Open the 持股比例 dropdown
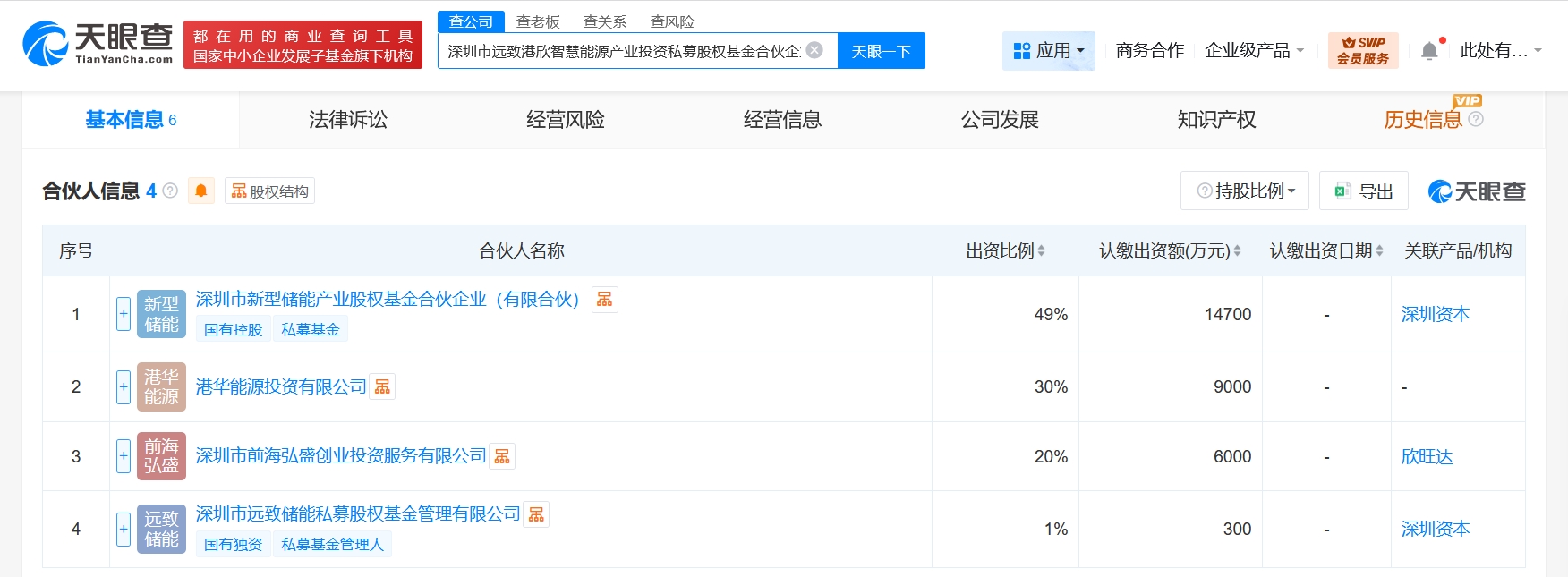 (1245, 191)
